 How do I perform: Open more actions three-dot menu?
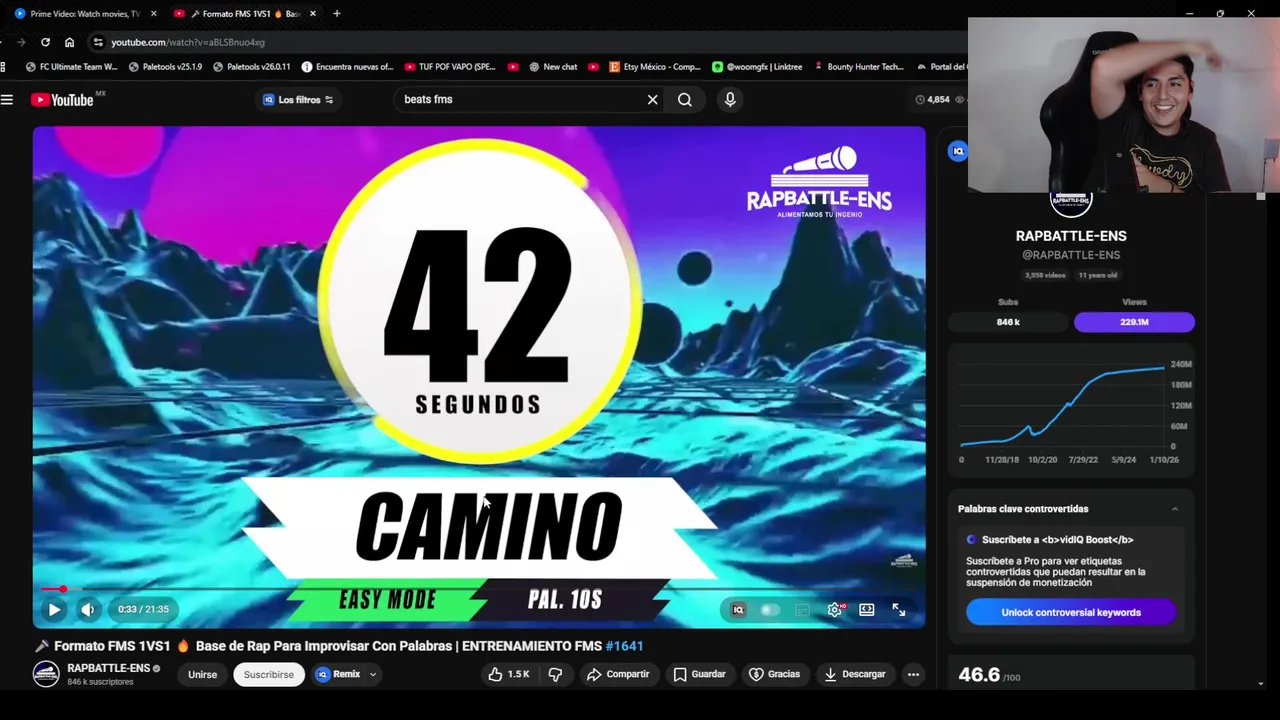(x=913, y=674)
